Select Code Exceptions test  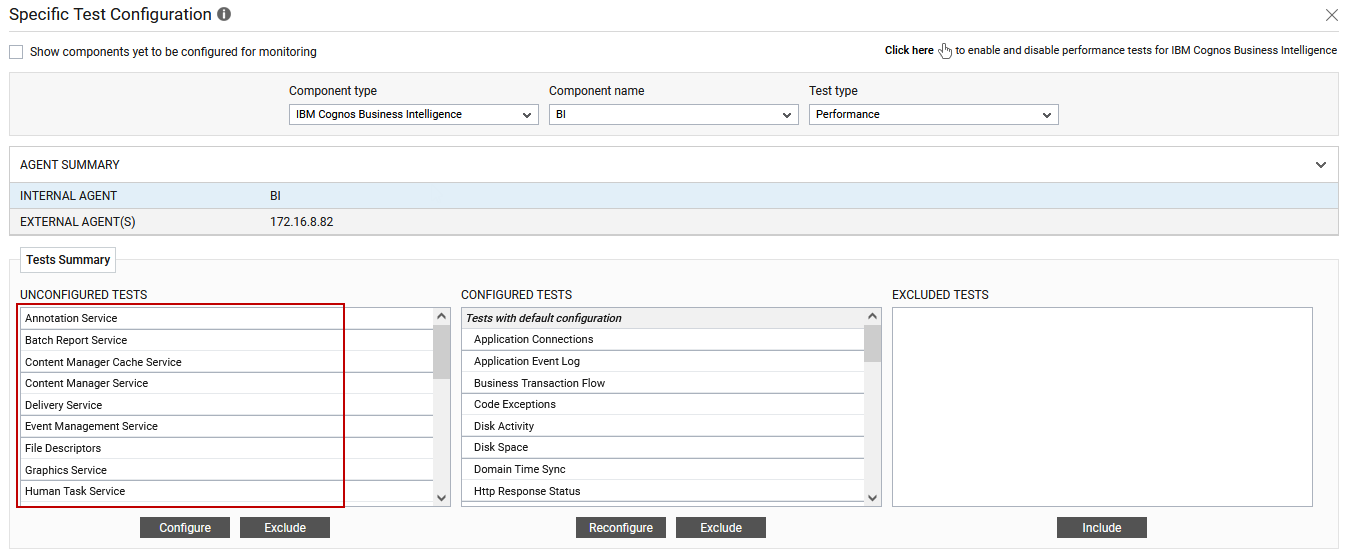(x=663, y=404)
